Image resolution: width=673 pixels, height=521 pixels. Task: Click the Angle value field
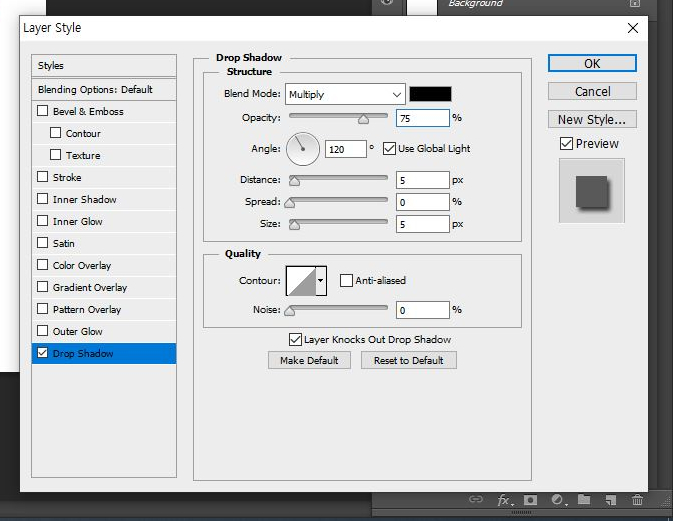346,149
